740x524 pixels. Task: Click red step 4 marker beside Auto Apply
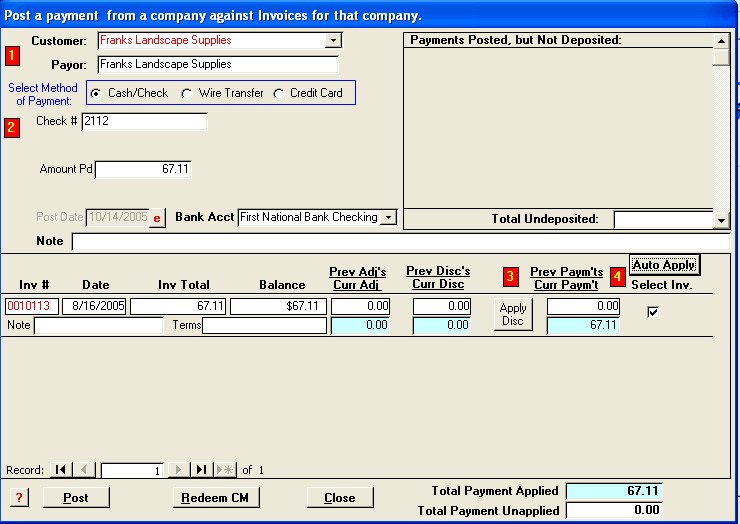[618, 276]
